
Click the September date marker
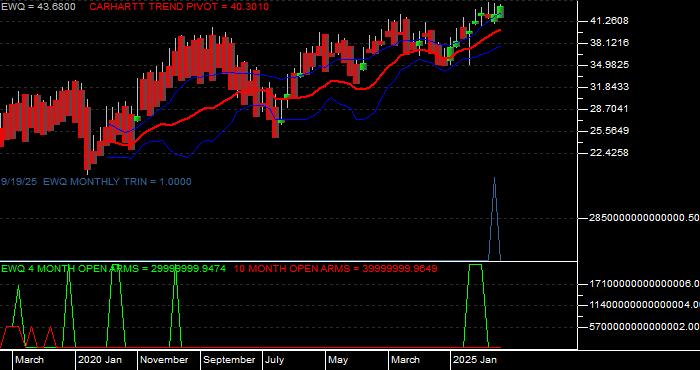229,360
